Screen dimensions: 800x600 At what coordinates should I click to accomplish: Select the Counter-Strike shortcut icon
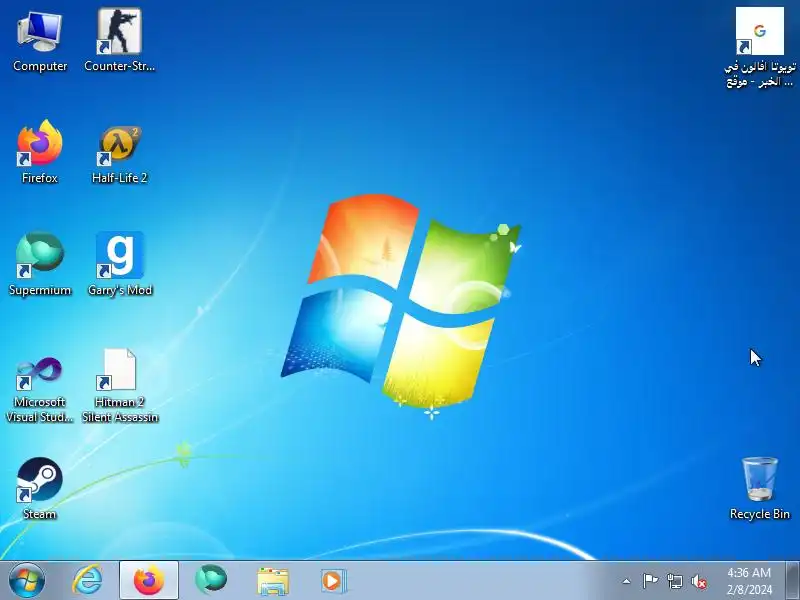click(119, 41)
